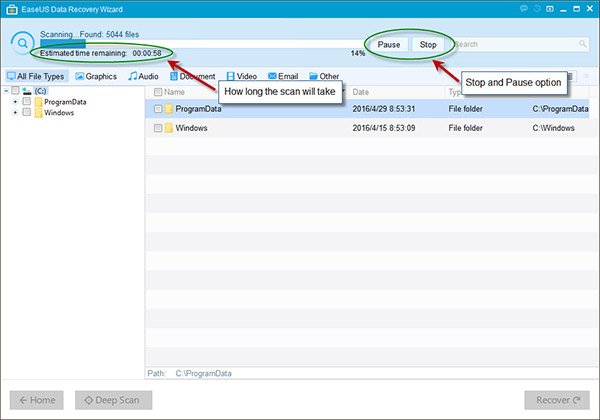Screen dimensions: 600x420
Task: Stop the scan with the Stop button
Action: 428,45
